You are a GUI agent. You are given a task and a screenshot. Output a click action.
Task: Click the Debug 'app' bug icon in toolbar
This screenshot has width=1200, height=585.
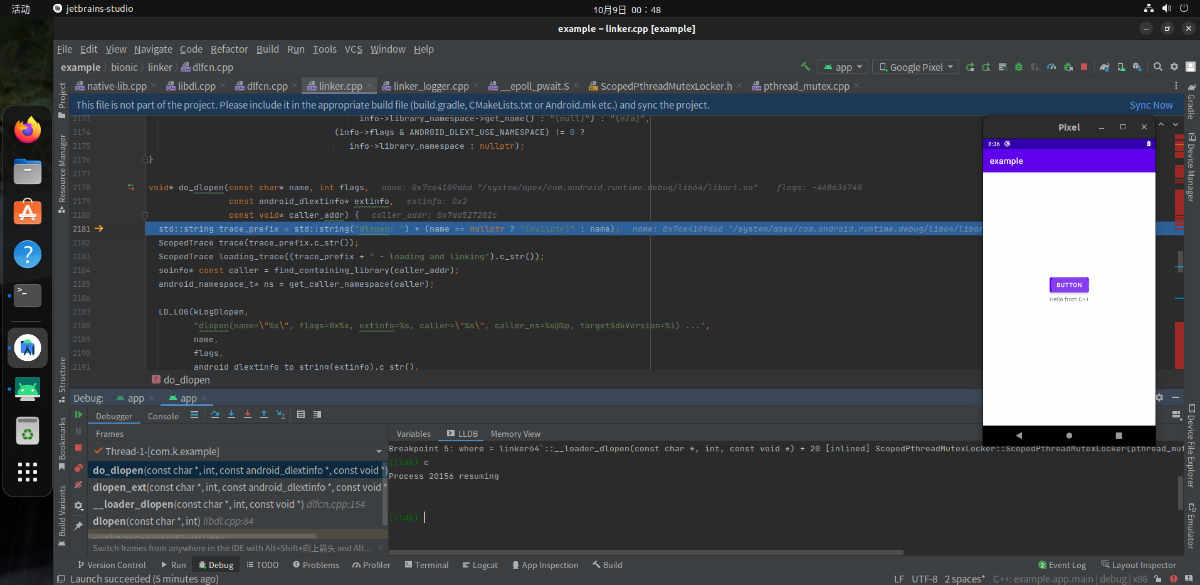1019,67
